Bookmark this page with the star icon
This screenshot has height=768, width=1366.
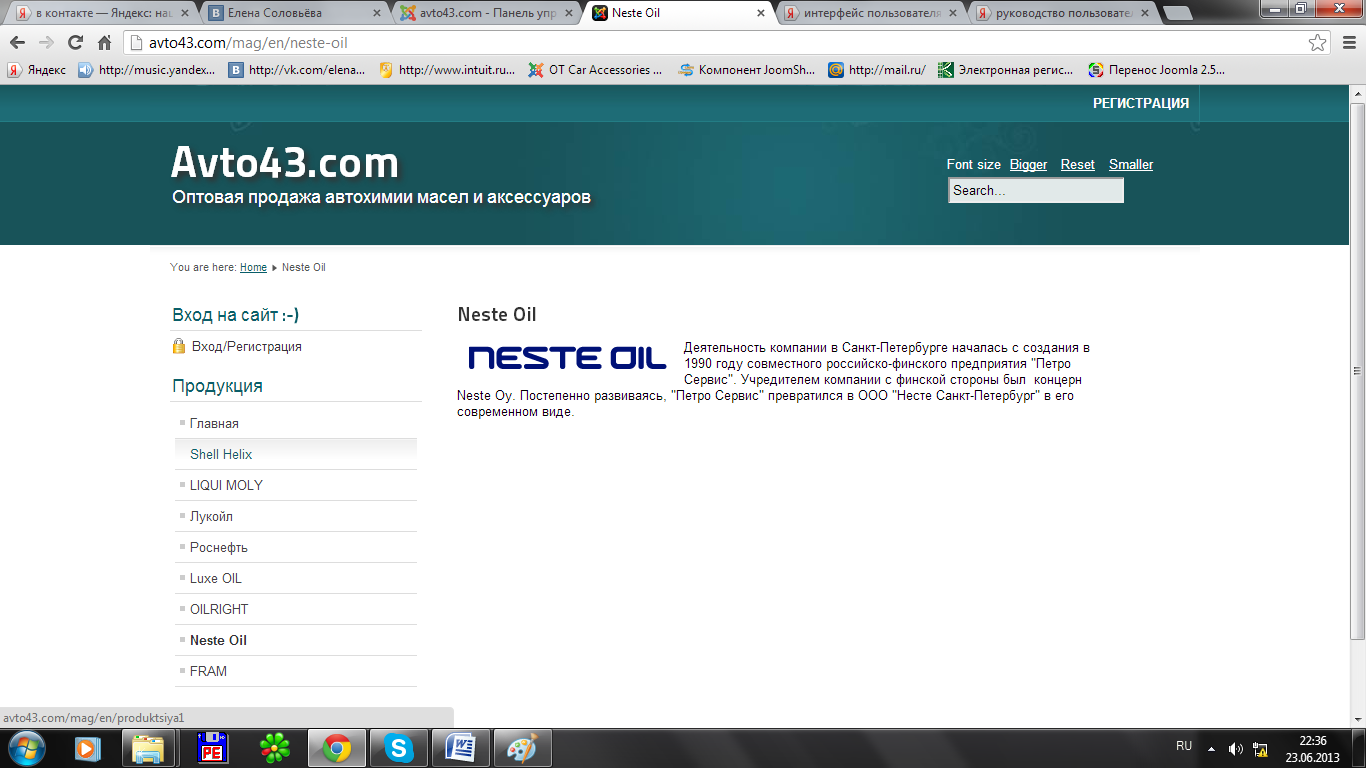tap(1318, 43)
